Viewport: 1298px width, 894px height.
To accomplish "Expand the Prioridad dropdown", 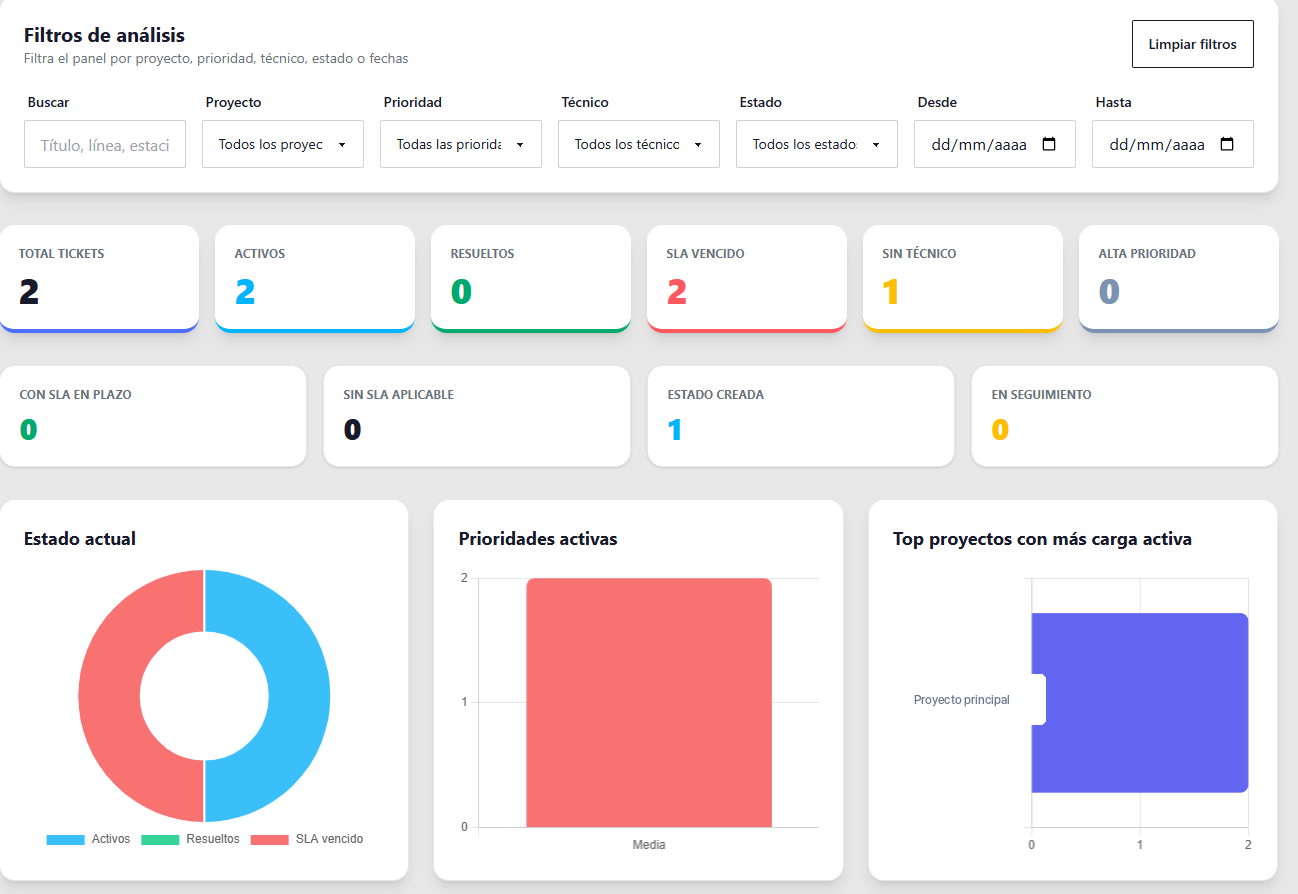I will (x=461, y=144).
